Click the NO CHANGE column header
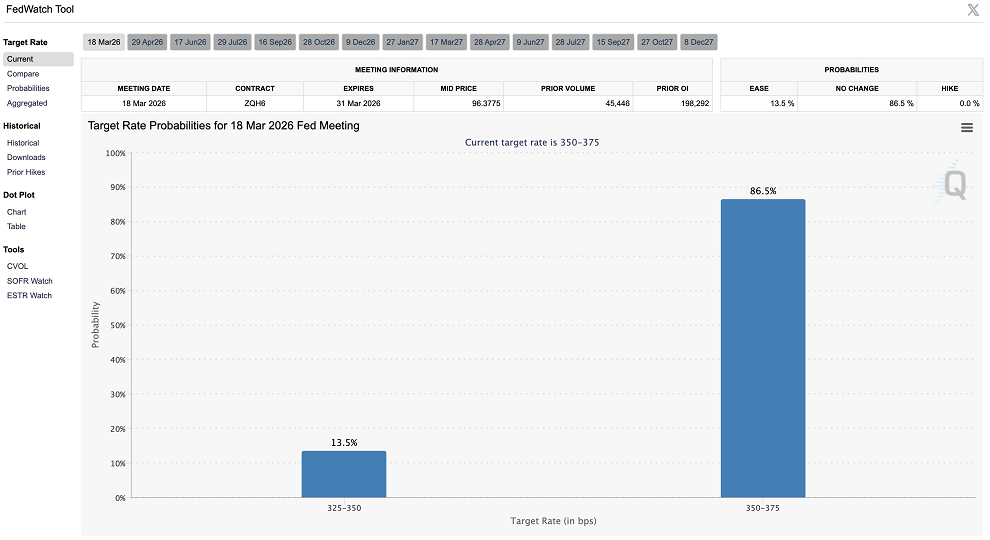This screenshot has height=540, width=990. (x=857, y=88)
